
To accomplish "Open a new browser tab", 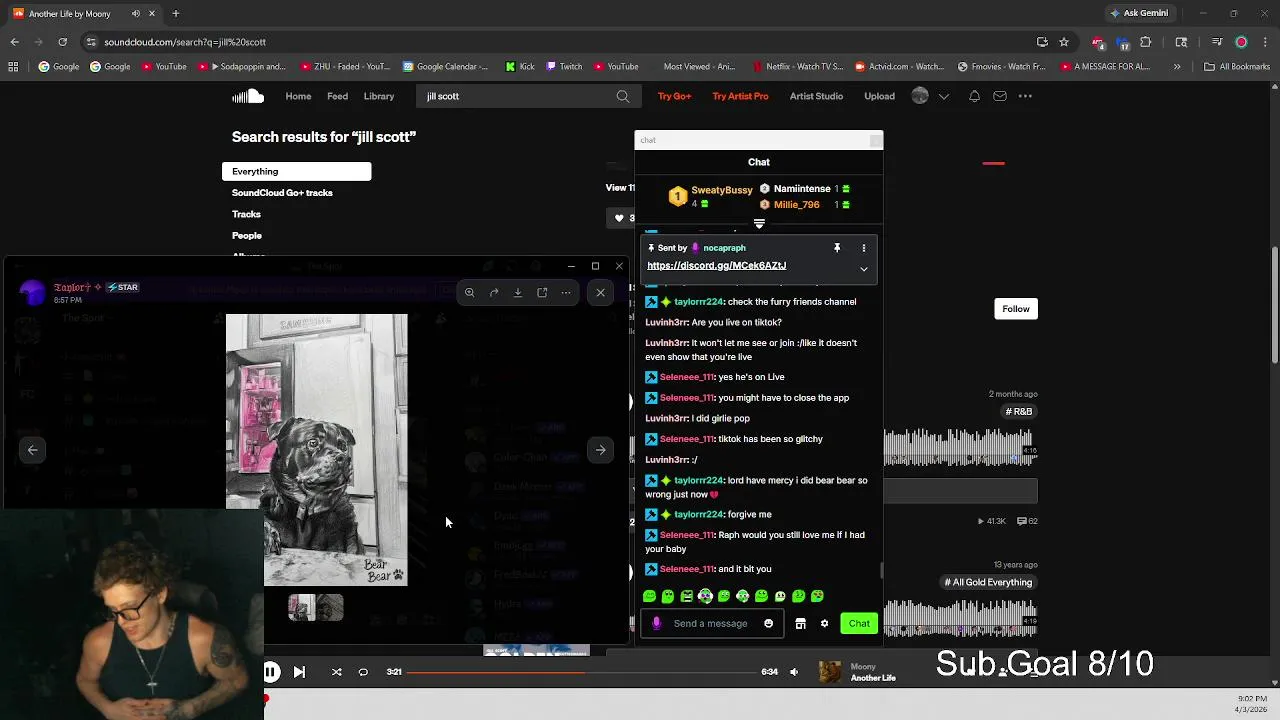I will pyautogui.click(x=175, y=14).
